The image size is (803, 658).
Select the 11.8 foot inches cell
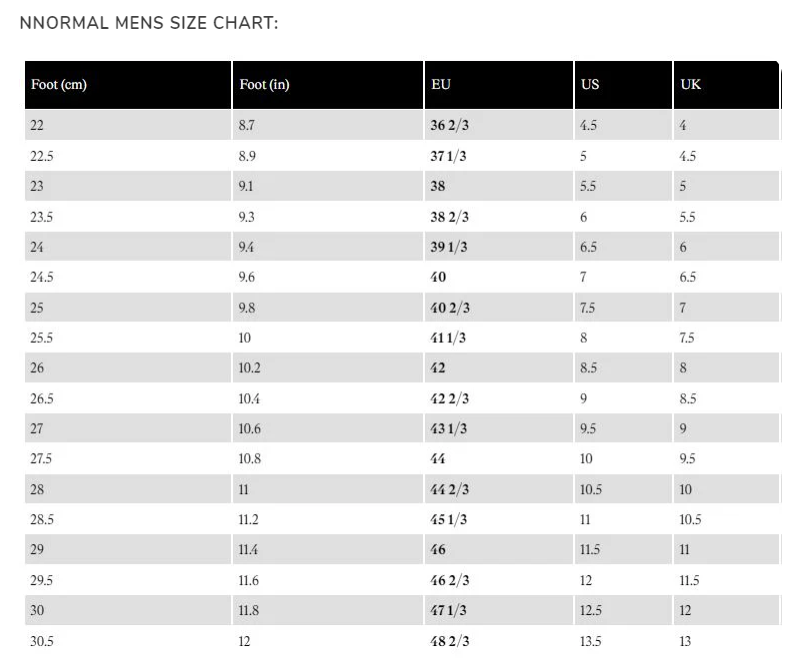coord(328,610)
